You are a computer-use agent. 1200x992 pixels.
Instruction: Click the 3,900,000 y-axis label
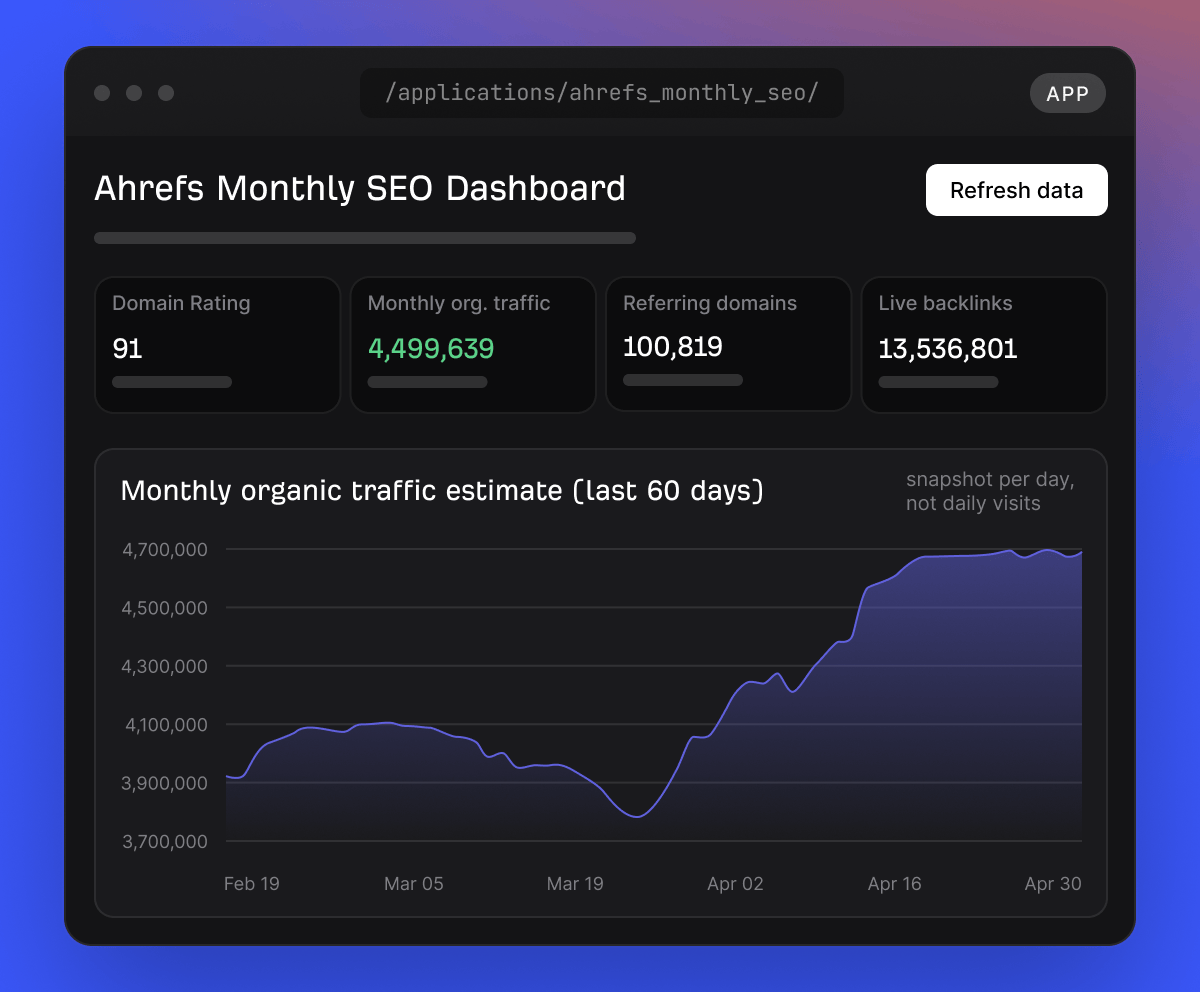(165, 783)
